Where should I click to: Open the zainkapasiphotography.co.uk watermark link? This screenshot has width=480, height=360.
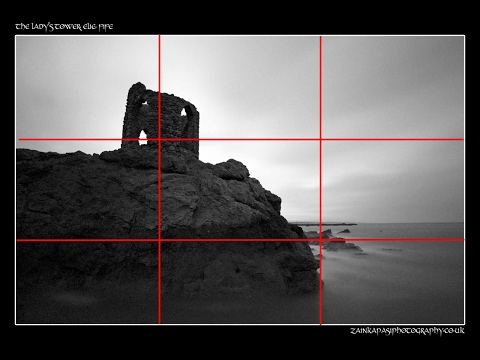point(407,331)
